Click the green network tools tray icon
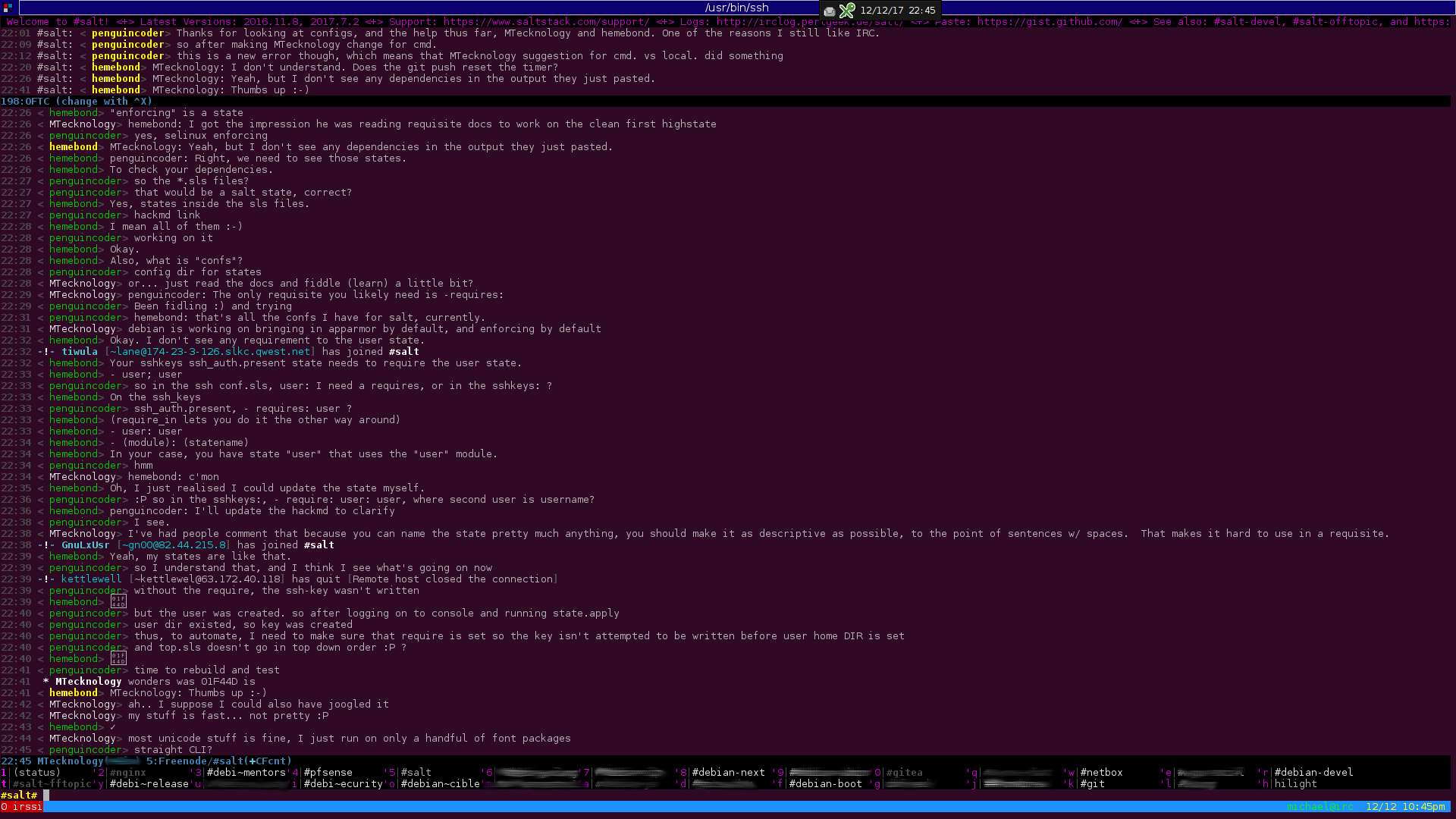This screenshot has width=1456, height=819. point(847,11)
